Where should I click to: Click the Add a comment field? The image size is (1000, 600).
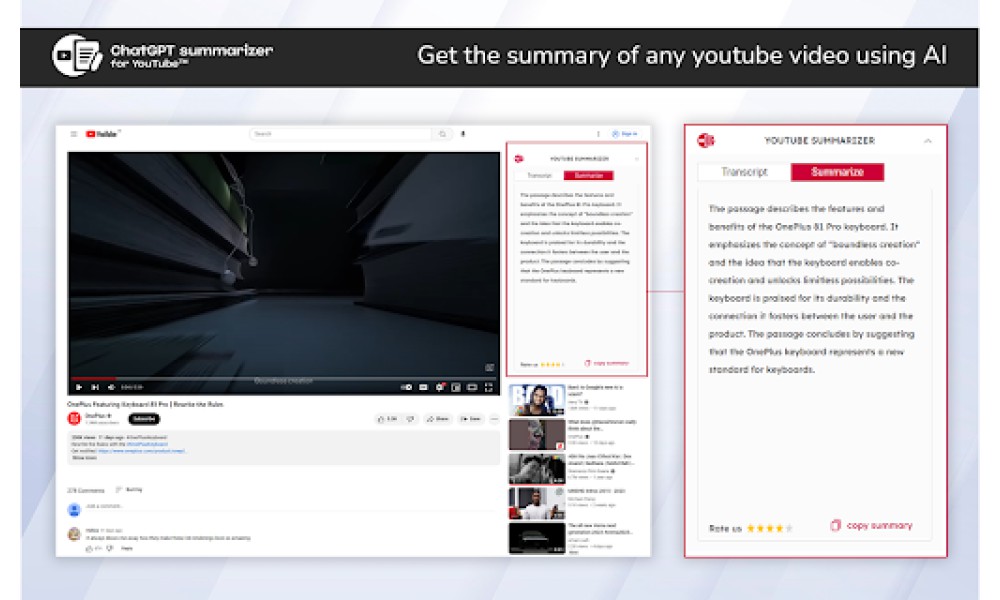click(290, 506)
